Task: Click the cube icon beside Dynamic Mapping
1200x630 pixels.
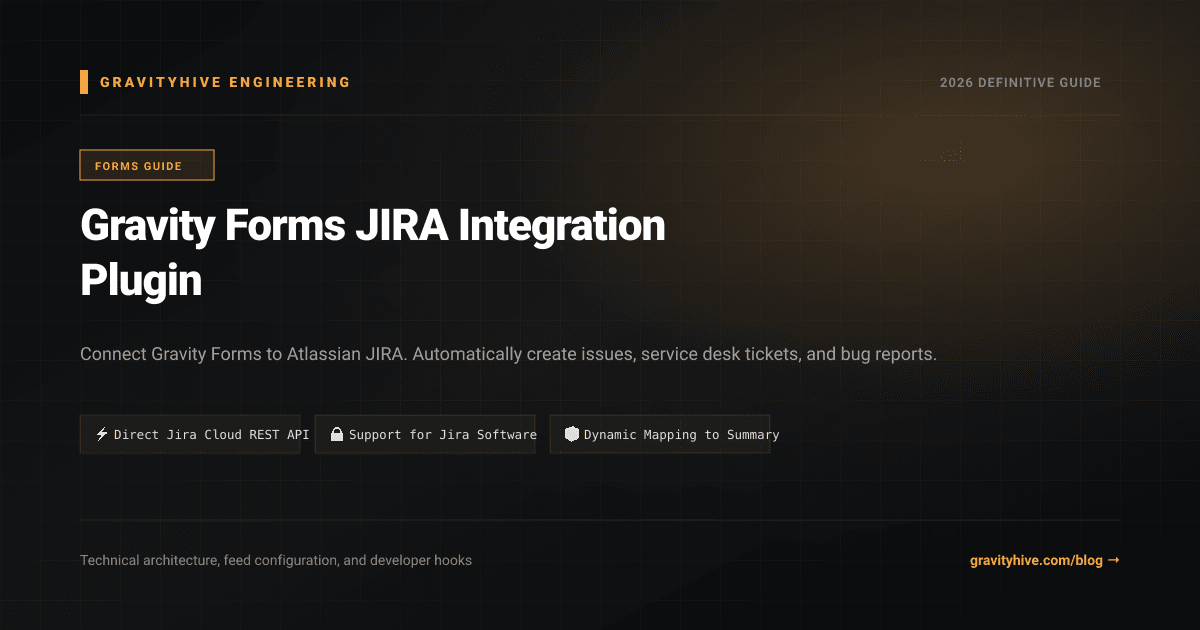Action: 572,435
